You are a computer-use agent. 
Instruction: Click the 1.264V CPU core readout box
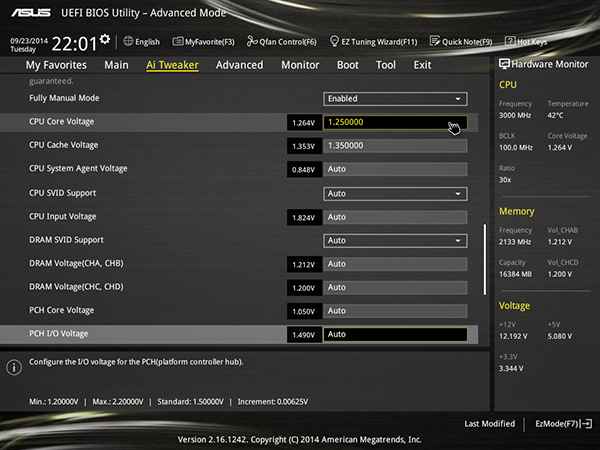(x=304, y=123)
